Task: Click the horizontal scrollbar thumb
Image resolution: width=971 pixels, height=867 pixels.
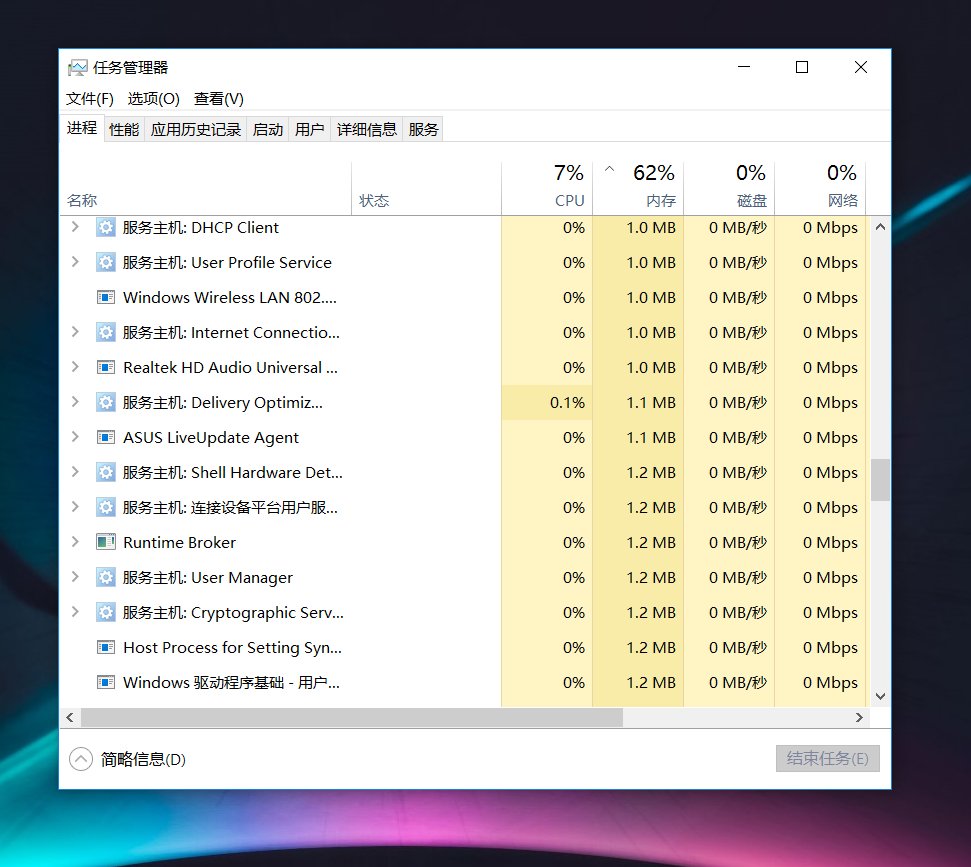Action: click(352, 717)
